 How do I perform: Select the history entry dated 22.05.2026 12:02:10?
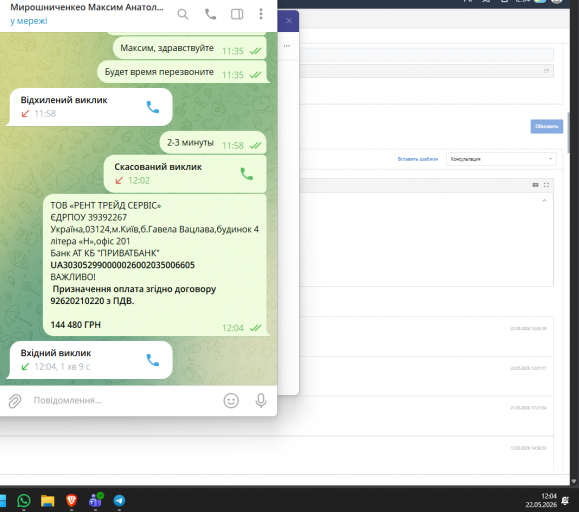coord(426,336)
